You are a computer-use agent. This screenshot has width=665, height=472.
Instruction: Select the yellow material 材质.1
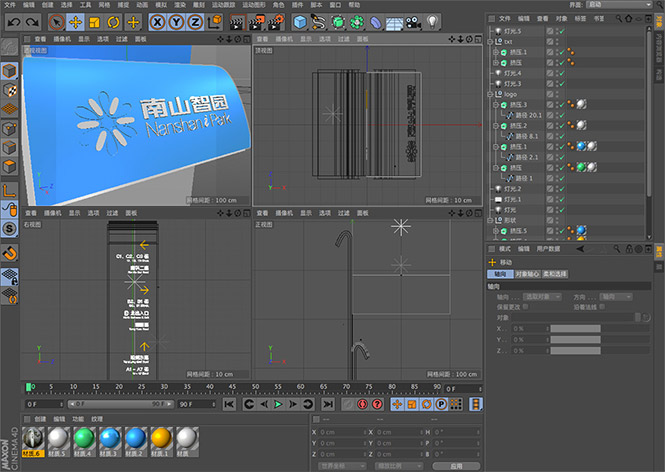tap(161, 442)
